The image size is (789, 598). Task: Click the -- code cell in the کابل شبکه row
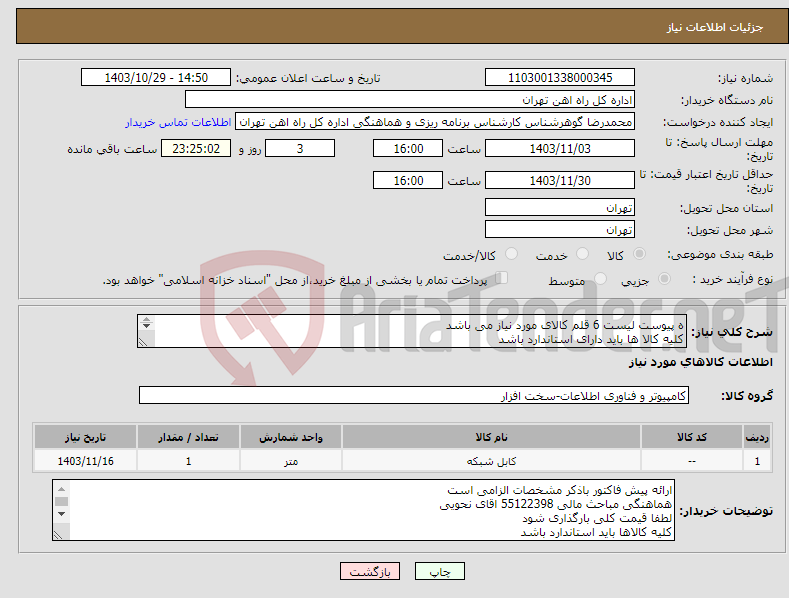692,461
